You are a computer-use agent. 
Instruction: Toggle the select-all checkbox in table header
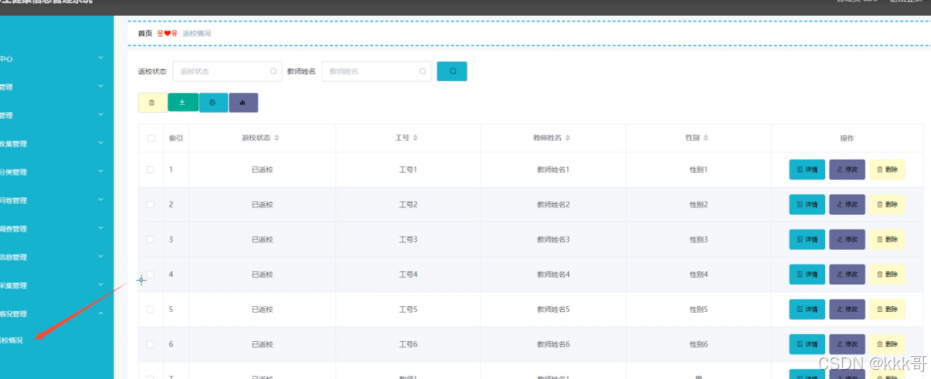(x=151, y=138)
